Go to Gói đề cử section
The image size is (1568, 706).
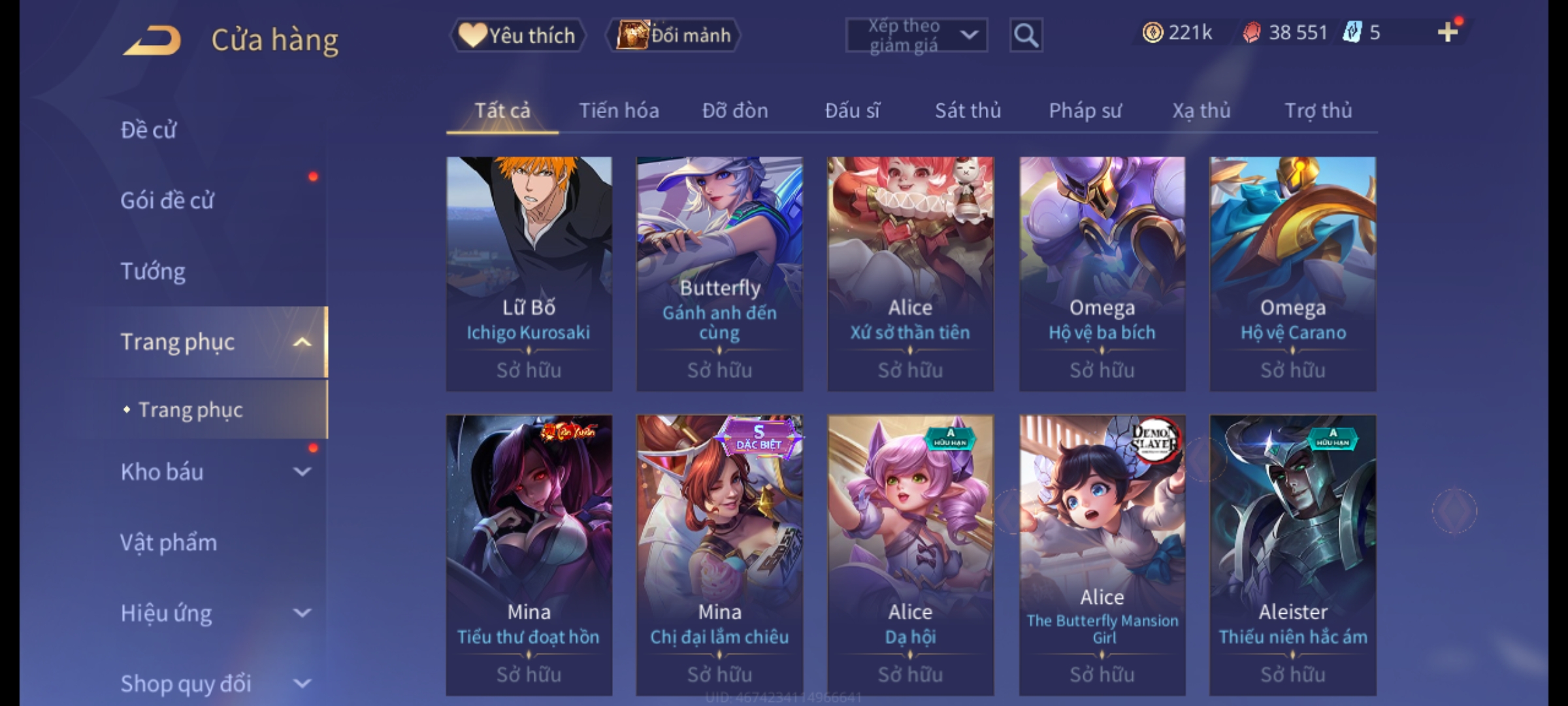pyautogui.click(x=167, y=200)
